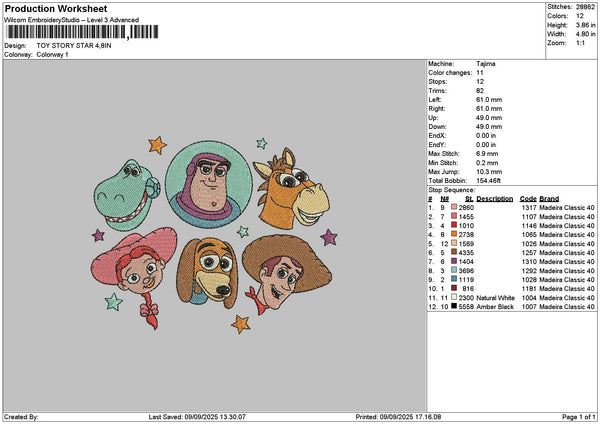Click the 'Production Worksheet' title

point(56,8)
